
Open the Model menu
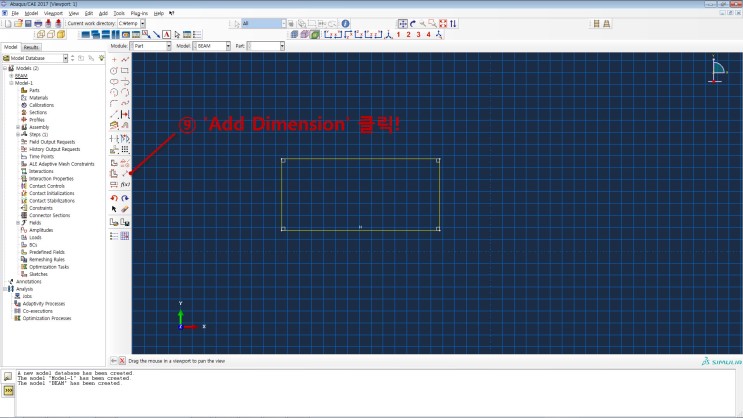[x=31, y=13]
